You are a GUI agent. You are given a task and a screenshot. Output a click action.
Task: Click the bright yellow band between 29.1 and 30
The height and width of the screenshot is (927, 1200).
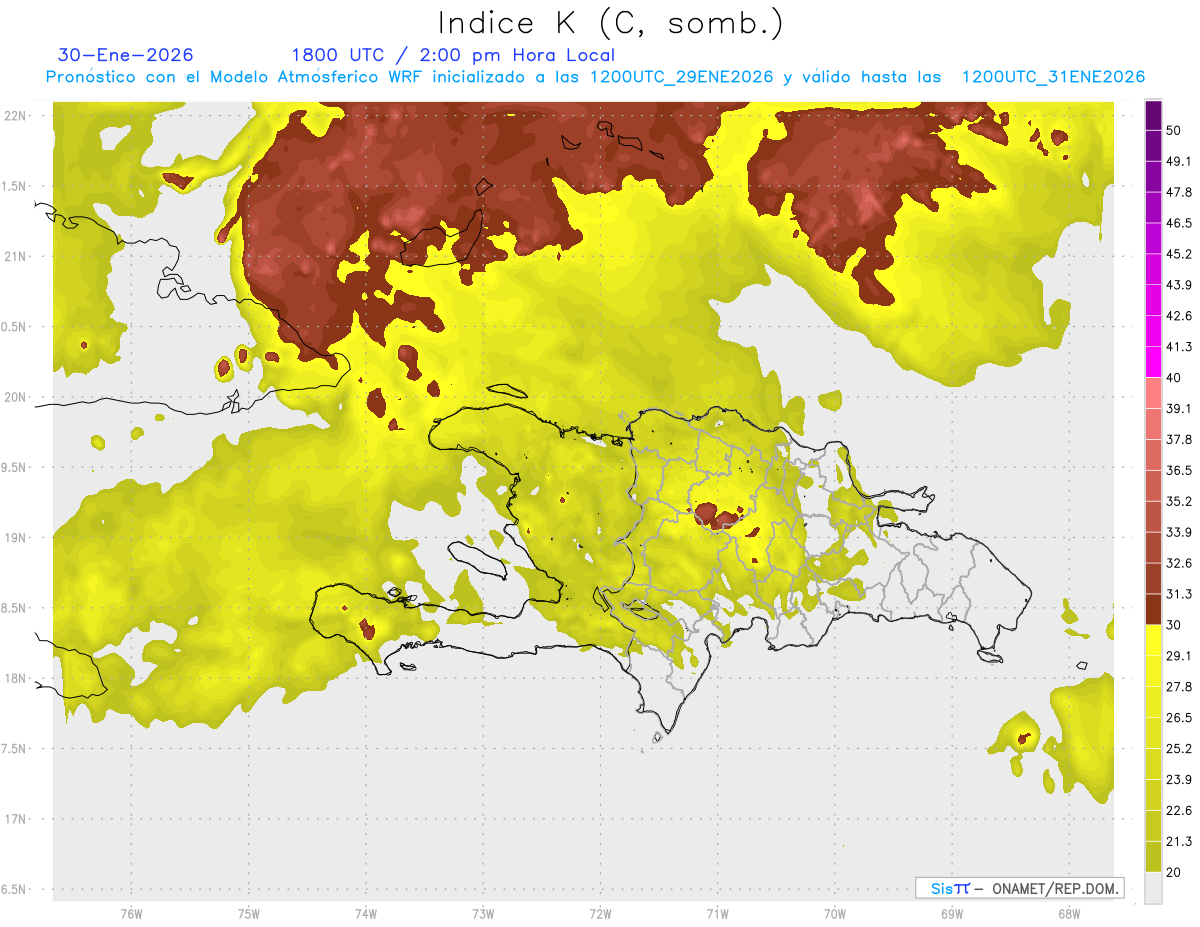[1154, 640]
